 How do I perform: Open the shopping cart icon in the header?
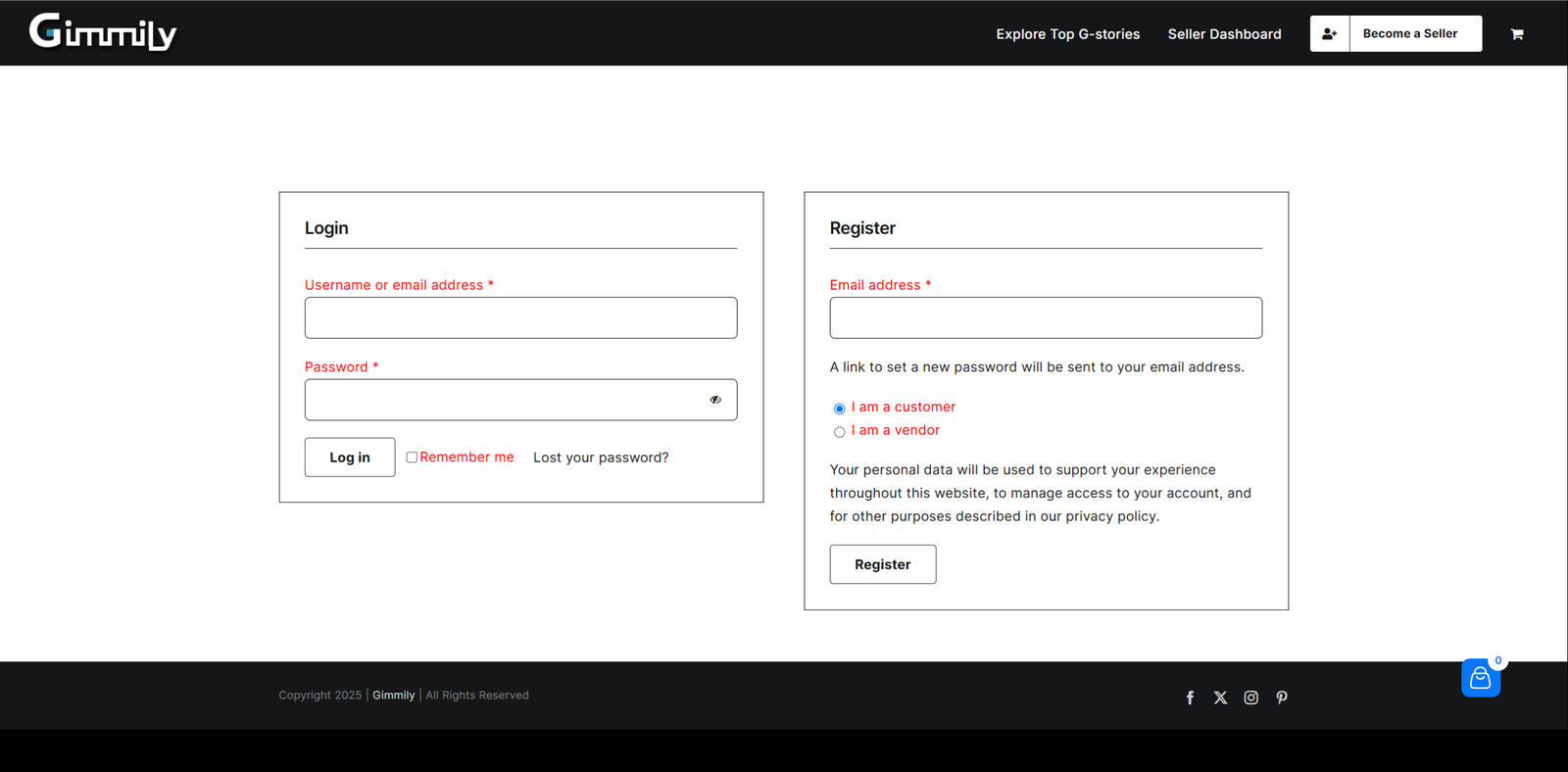(1517, 34)
